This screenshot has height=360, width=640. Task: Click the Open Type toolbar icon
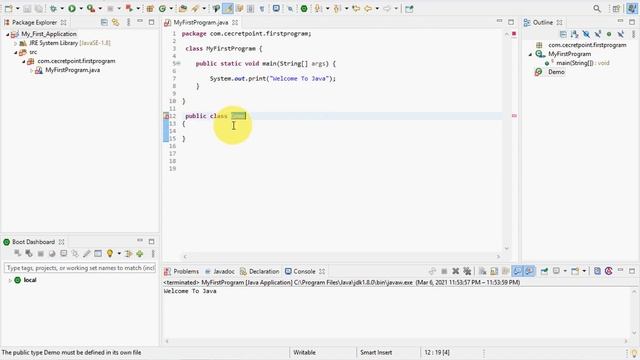pyautogui.click(x=183, y=8)
